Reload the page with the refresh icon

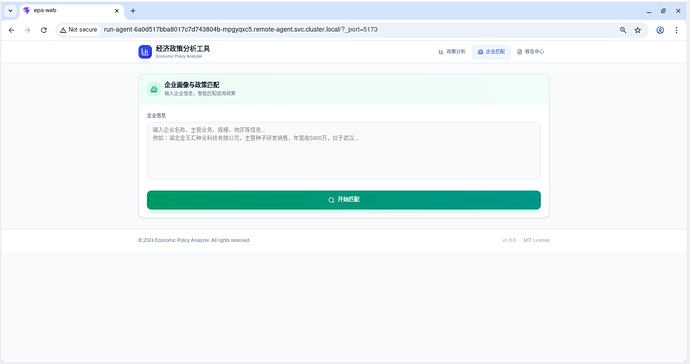(44, 30)
